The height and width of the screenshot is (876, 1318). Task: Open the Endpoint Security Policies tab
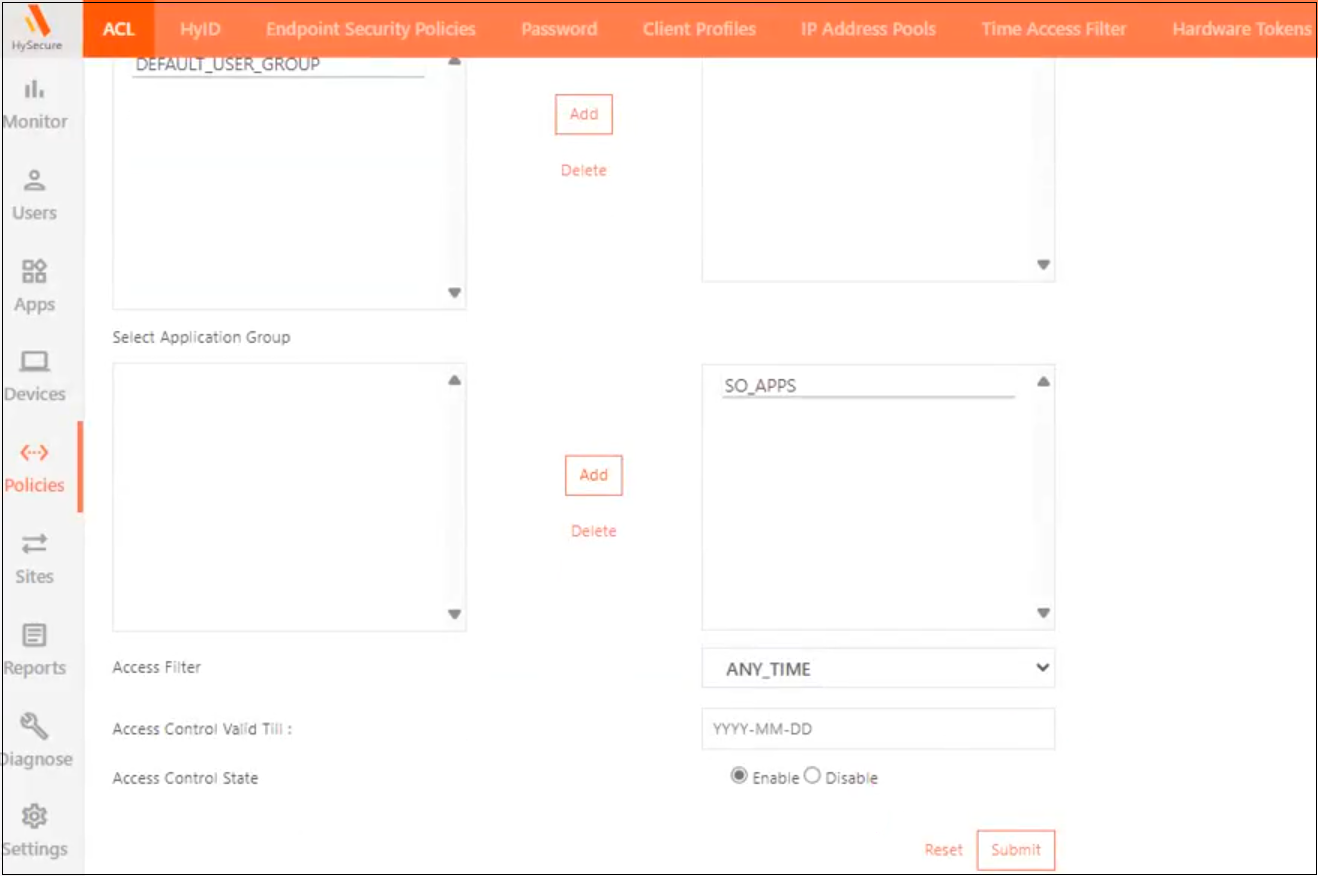pyautogui.click(x=370, y=29)
